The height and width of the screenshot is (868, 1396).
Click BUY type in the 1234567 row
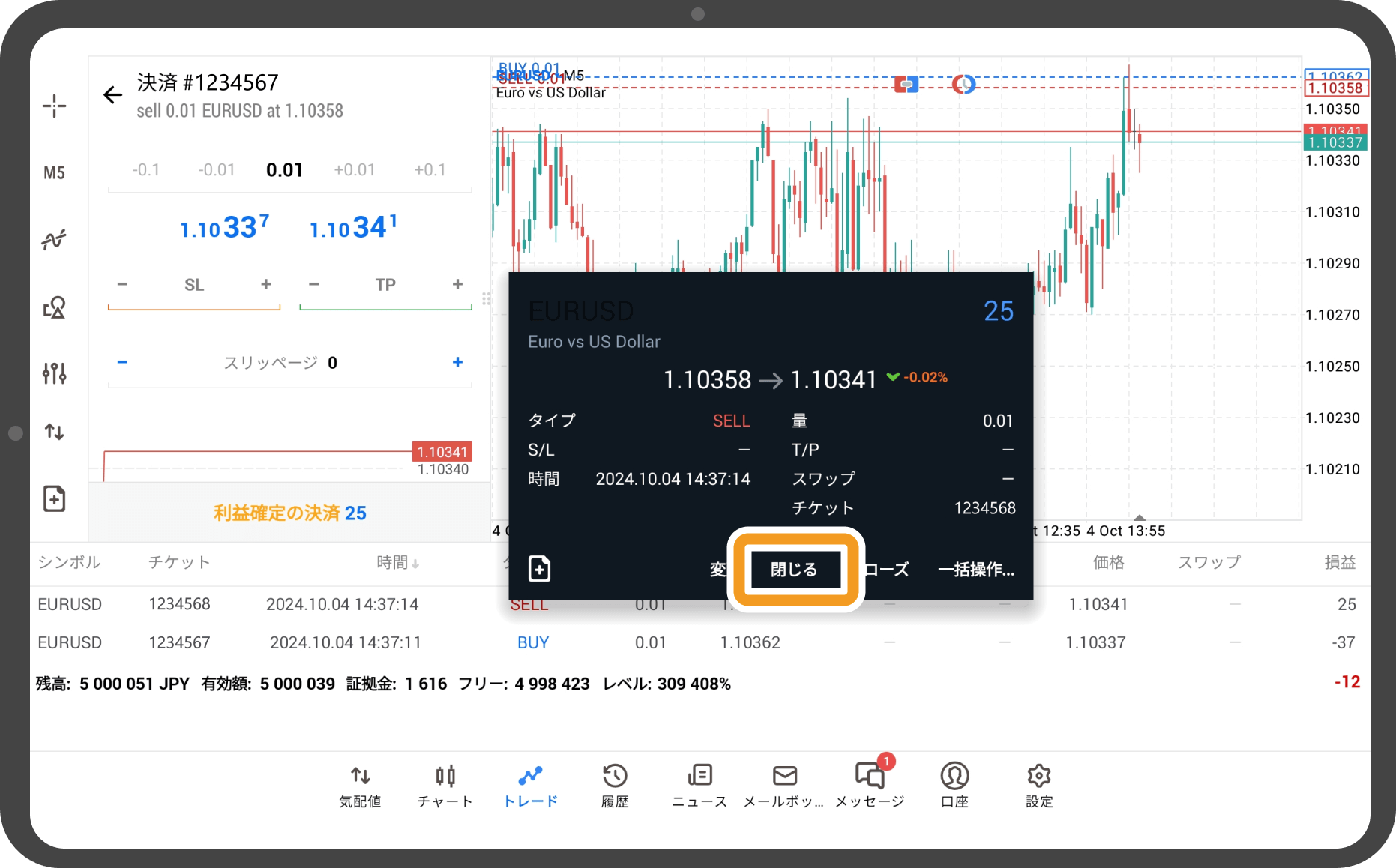(533, 642)
